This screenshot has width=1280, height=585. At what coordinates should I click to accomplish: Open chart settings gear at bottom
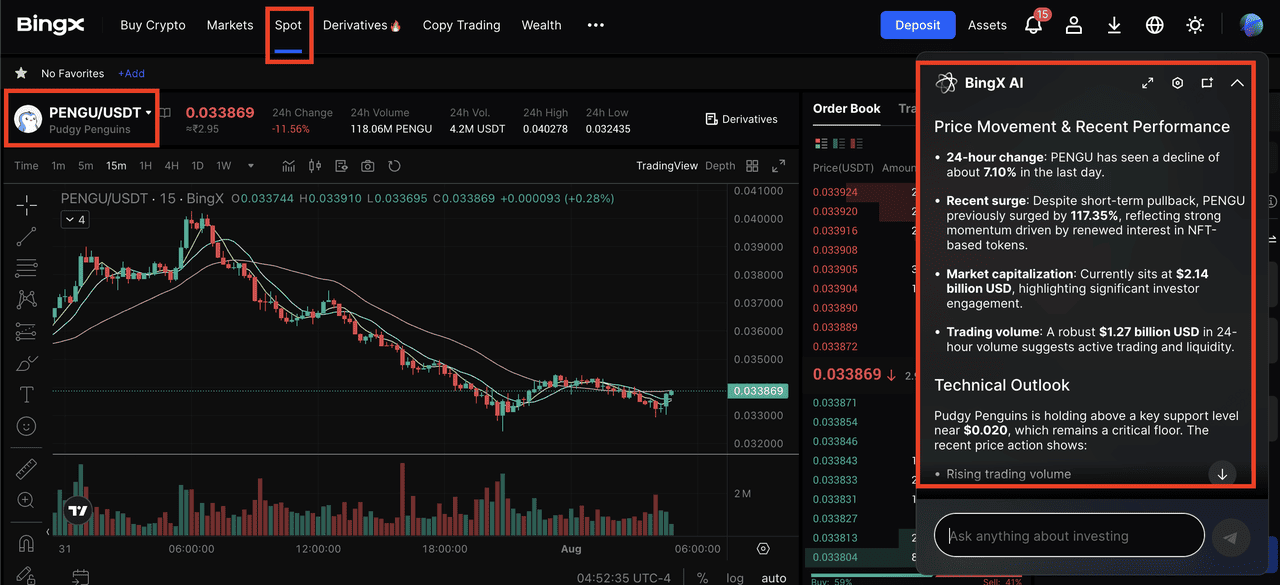[x=763, y=548]
